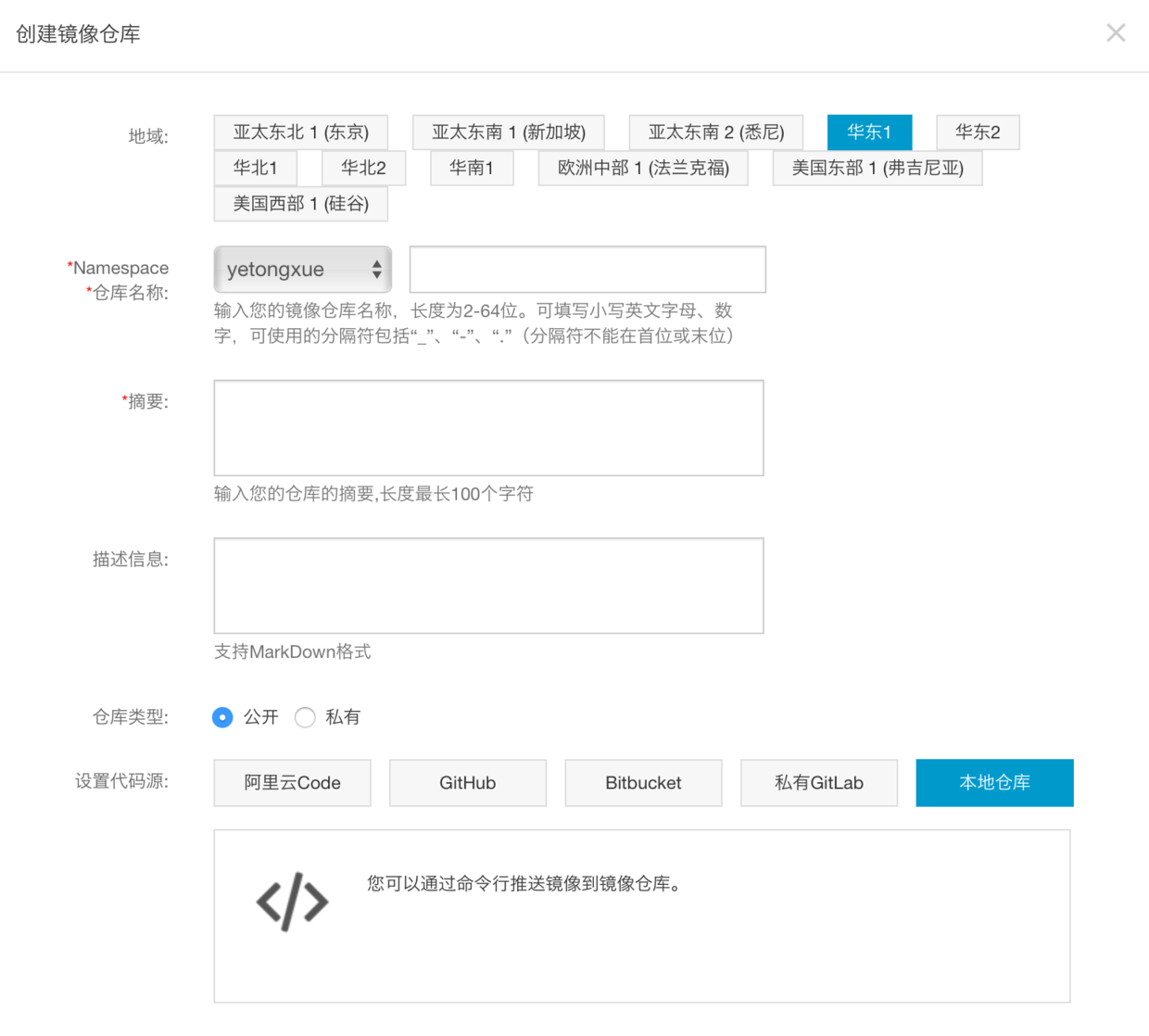Select the 公开 repository type

222,717
